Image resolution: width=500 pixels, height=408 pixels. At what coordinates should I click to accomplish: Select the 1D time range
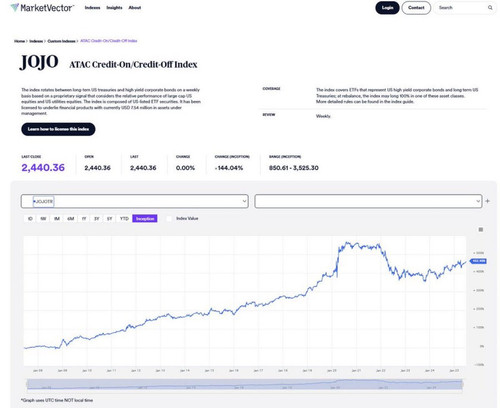(x=30, y=219)
